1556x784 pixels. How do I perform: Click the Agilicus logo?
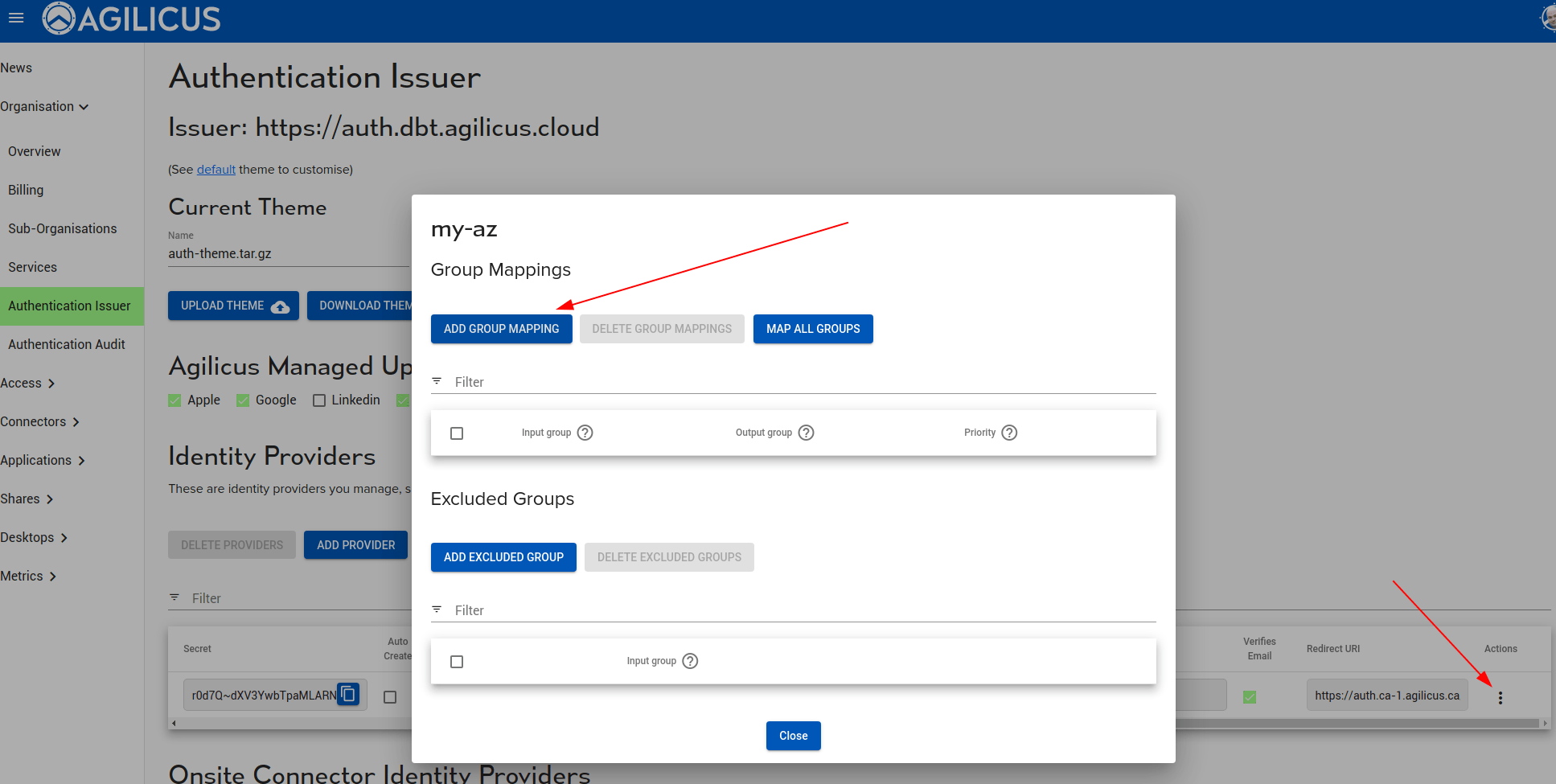132,18
